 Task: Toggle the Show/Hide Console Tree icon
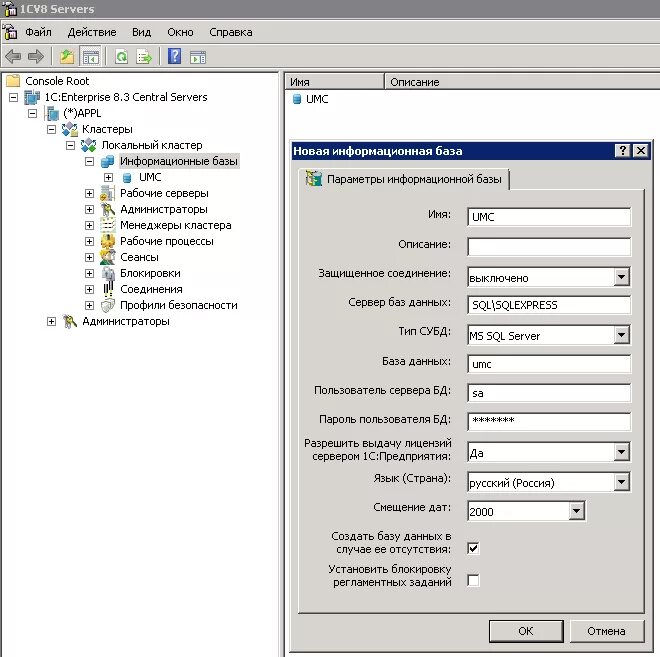90,57
